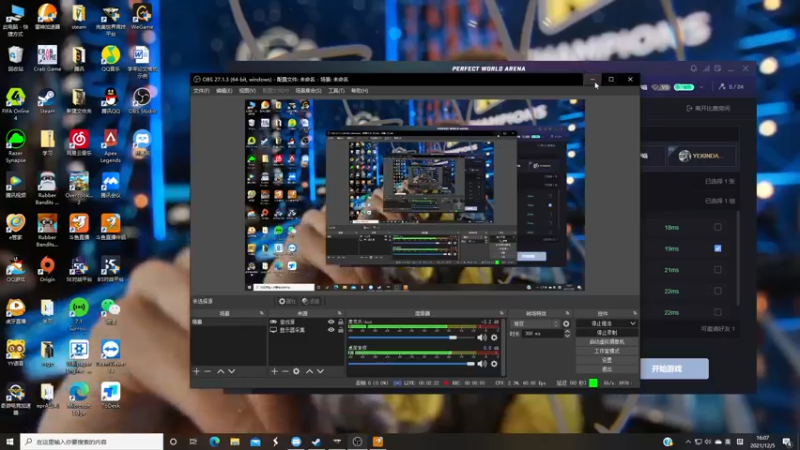
Task: Decrease transition duration with down stepper
Action: (x=567, y=336)
